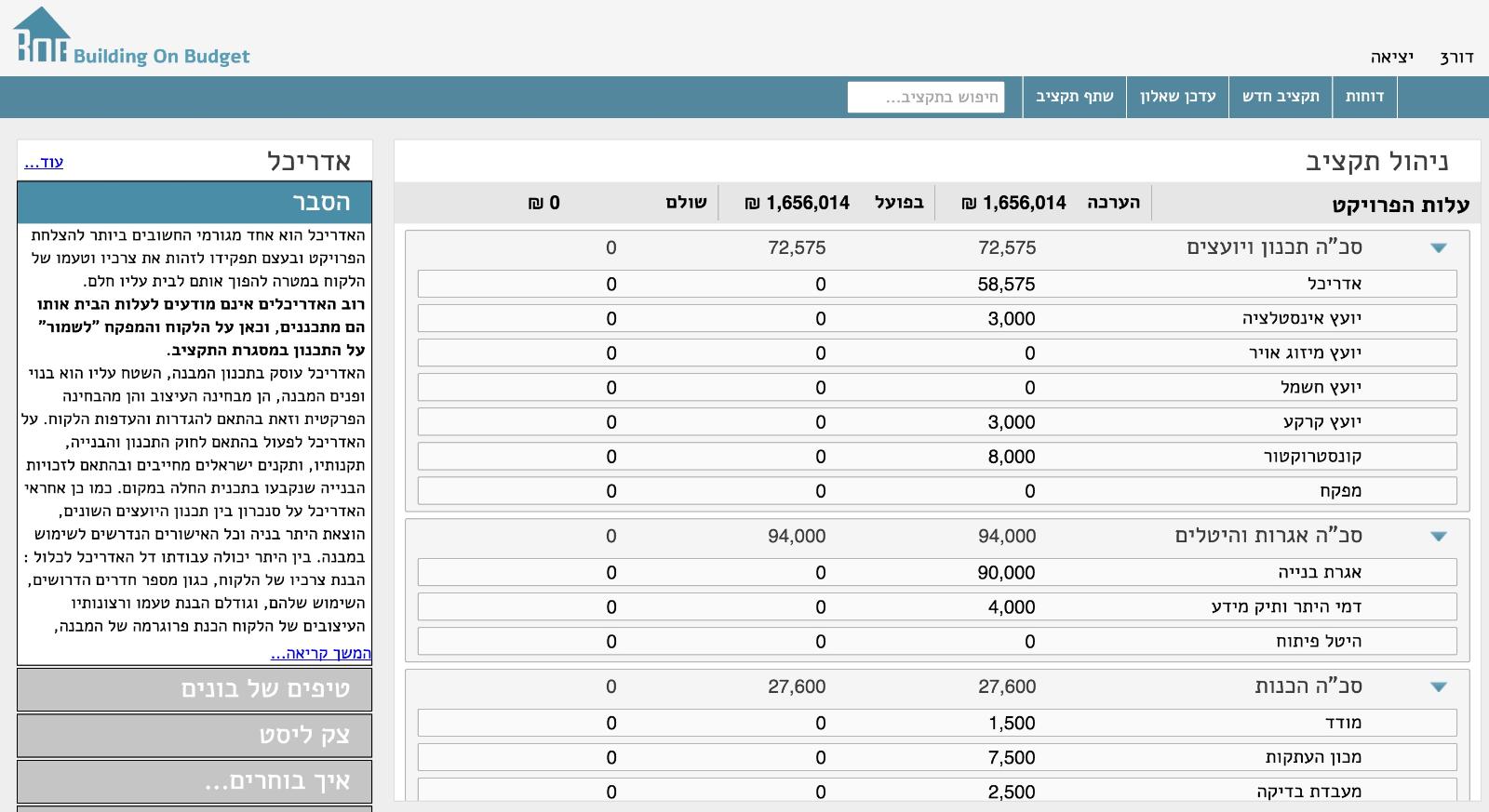Image resolution: width=1489 pixels, height=812 pixels.
Task: Select the יועץ קרקע row
Action: [x=937, y=421]
